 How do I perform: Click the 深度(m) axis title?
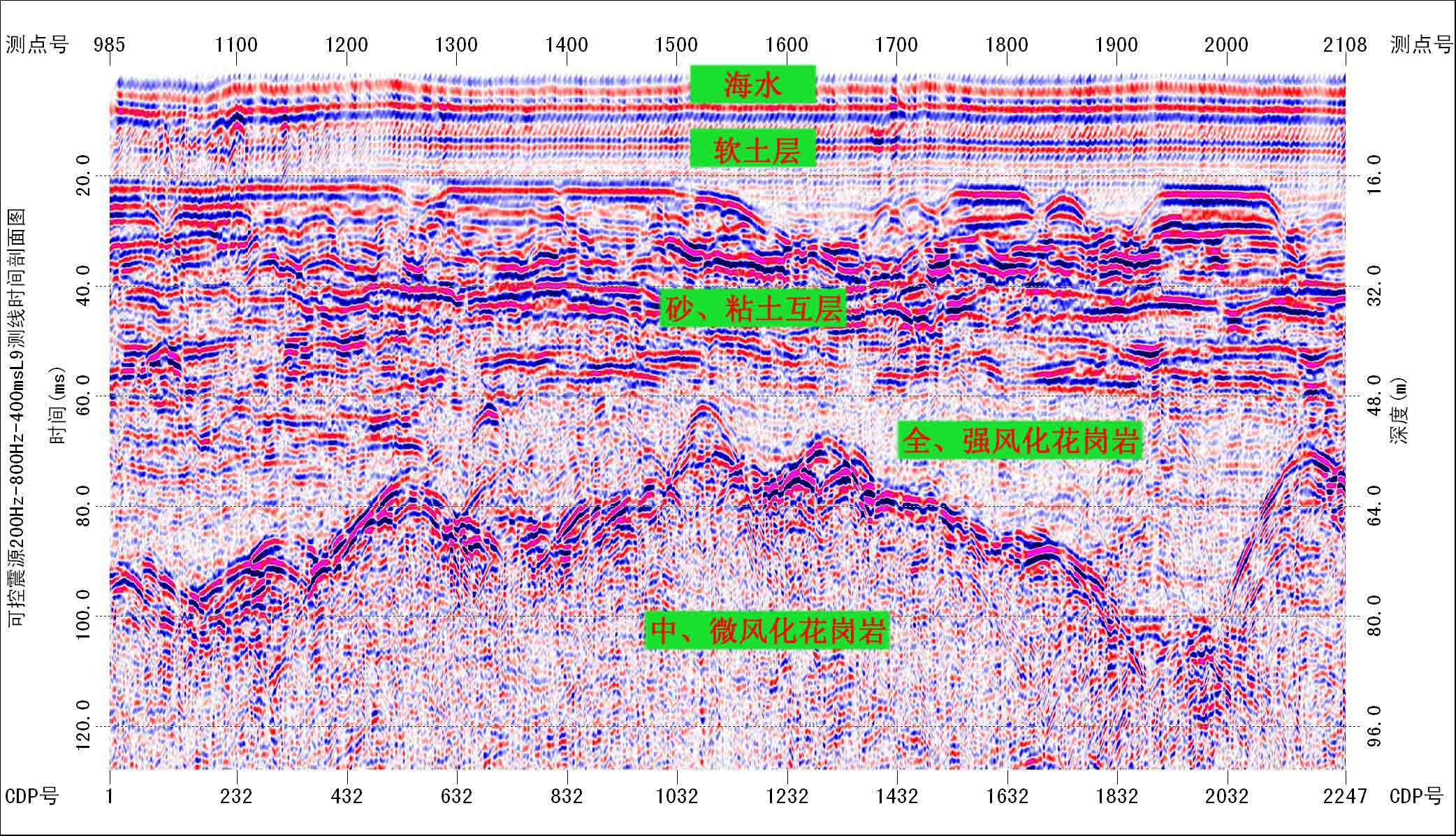(x=1399, y=411)
